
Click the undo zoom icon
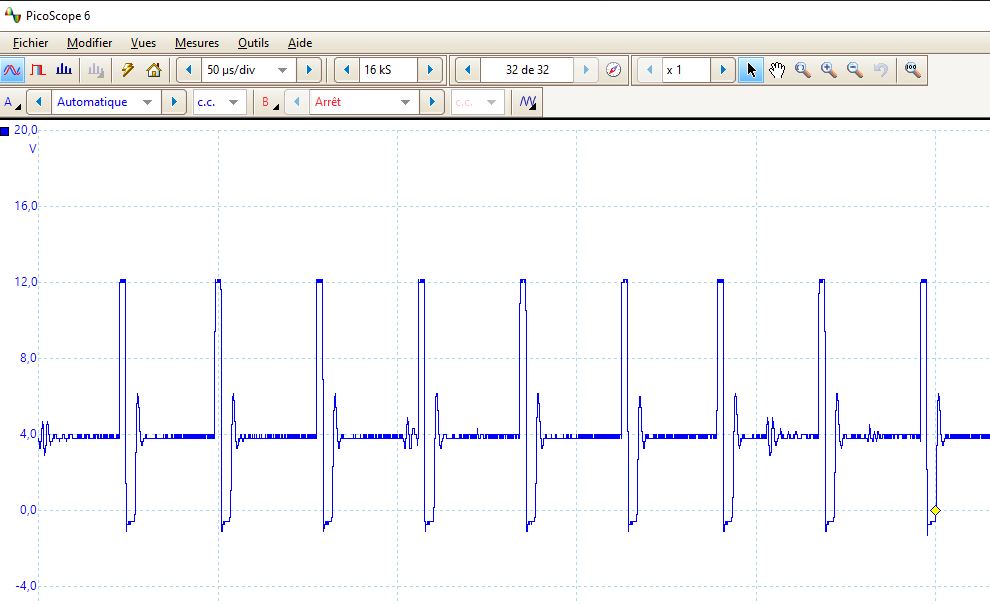tap(880, 69)
